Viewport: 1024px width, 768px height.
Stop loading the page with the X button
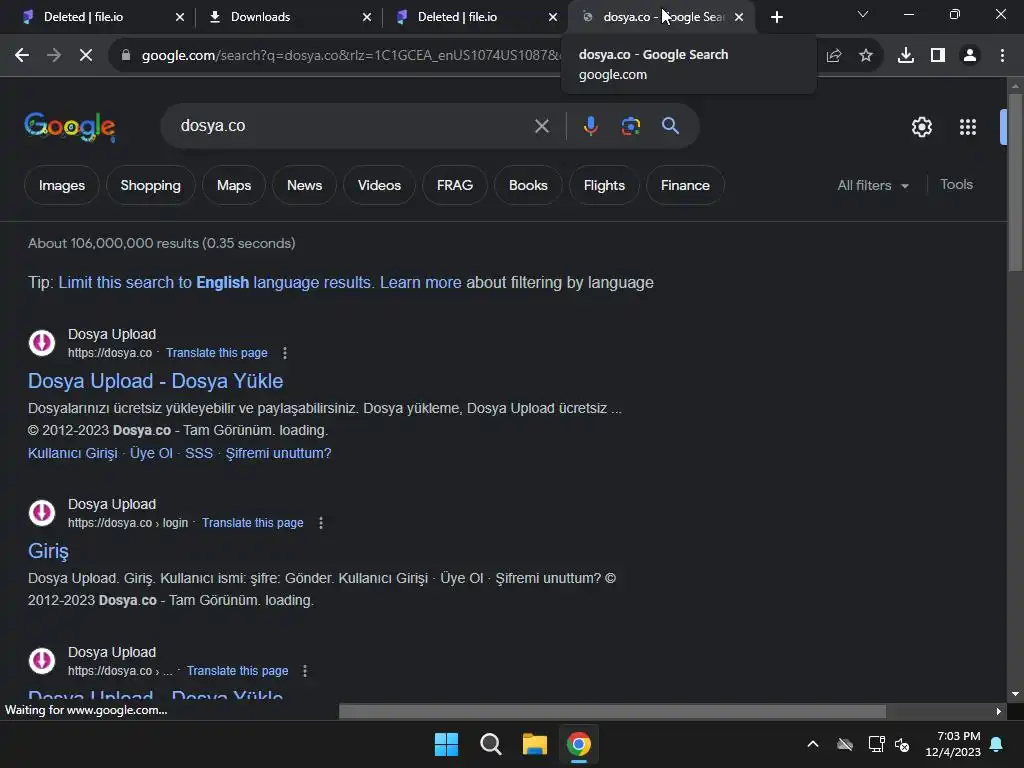click(86, 56)
